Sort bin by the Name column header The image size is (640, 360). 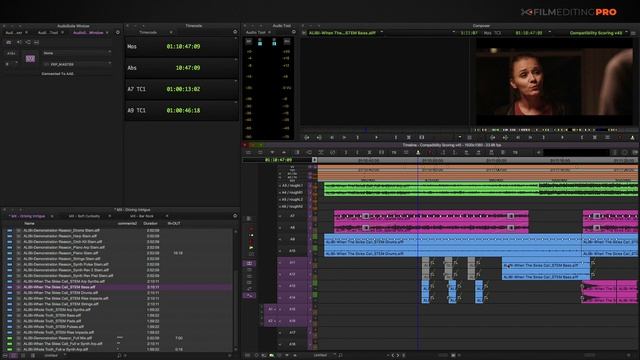29,223
